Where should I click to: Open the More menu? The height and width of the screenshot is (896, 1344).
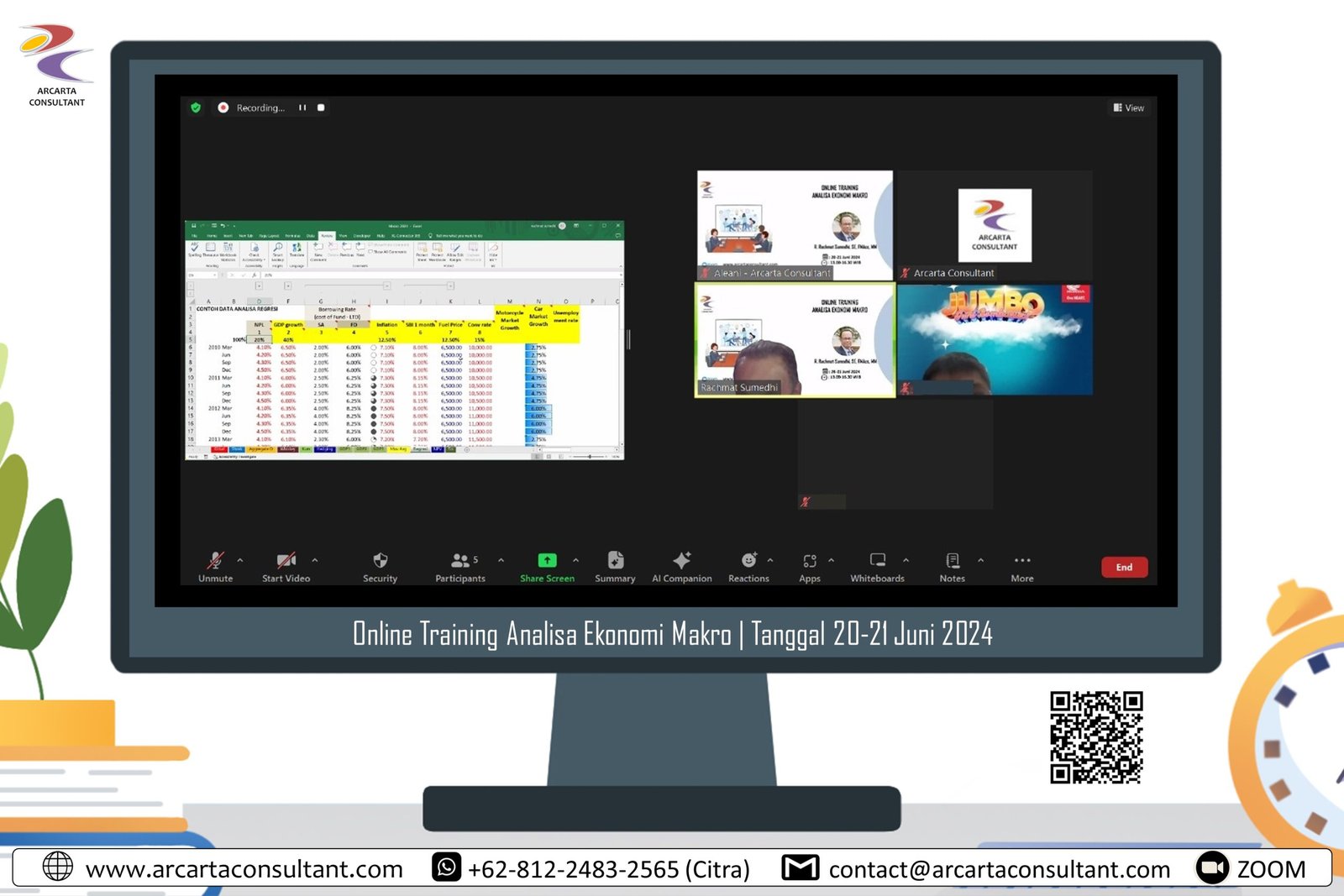pos(1021,566)
